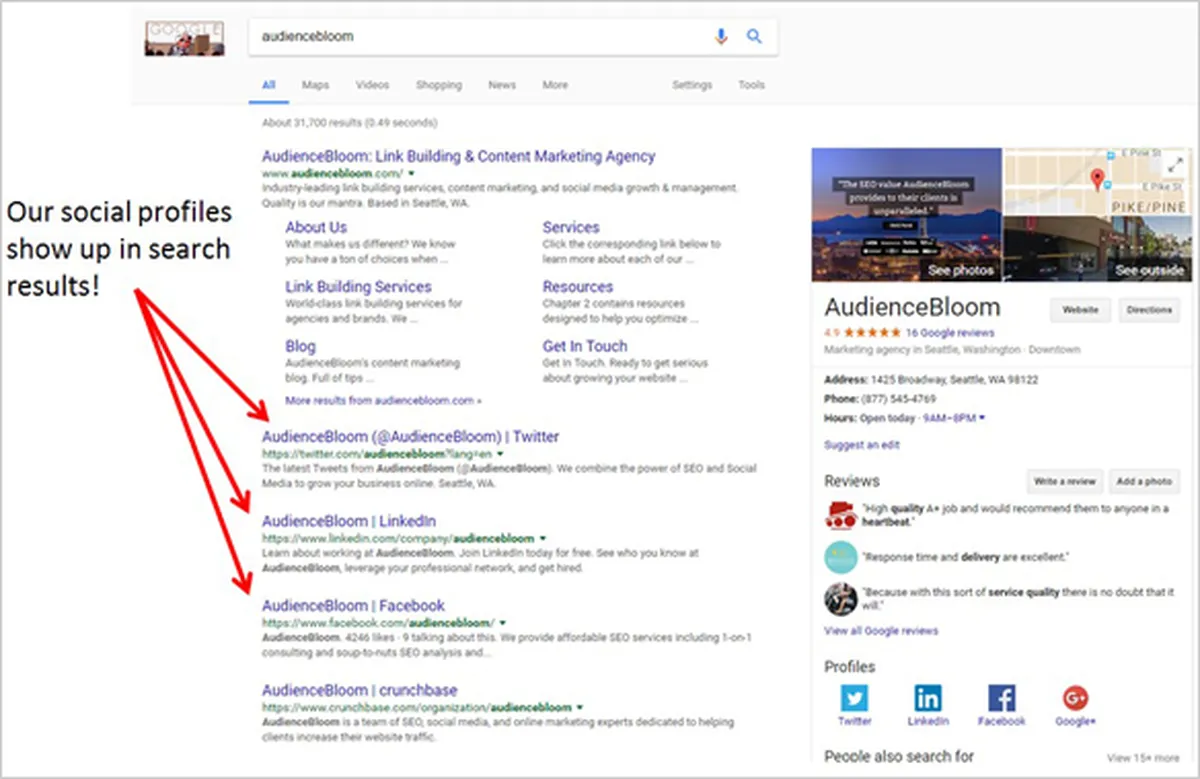The width and height of the screenshot is (1200, 779).
Task: Click the Add a photo button
Action: (x=1144, y=481)
